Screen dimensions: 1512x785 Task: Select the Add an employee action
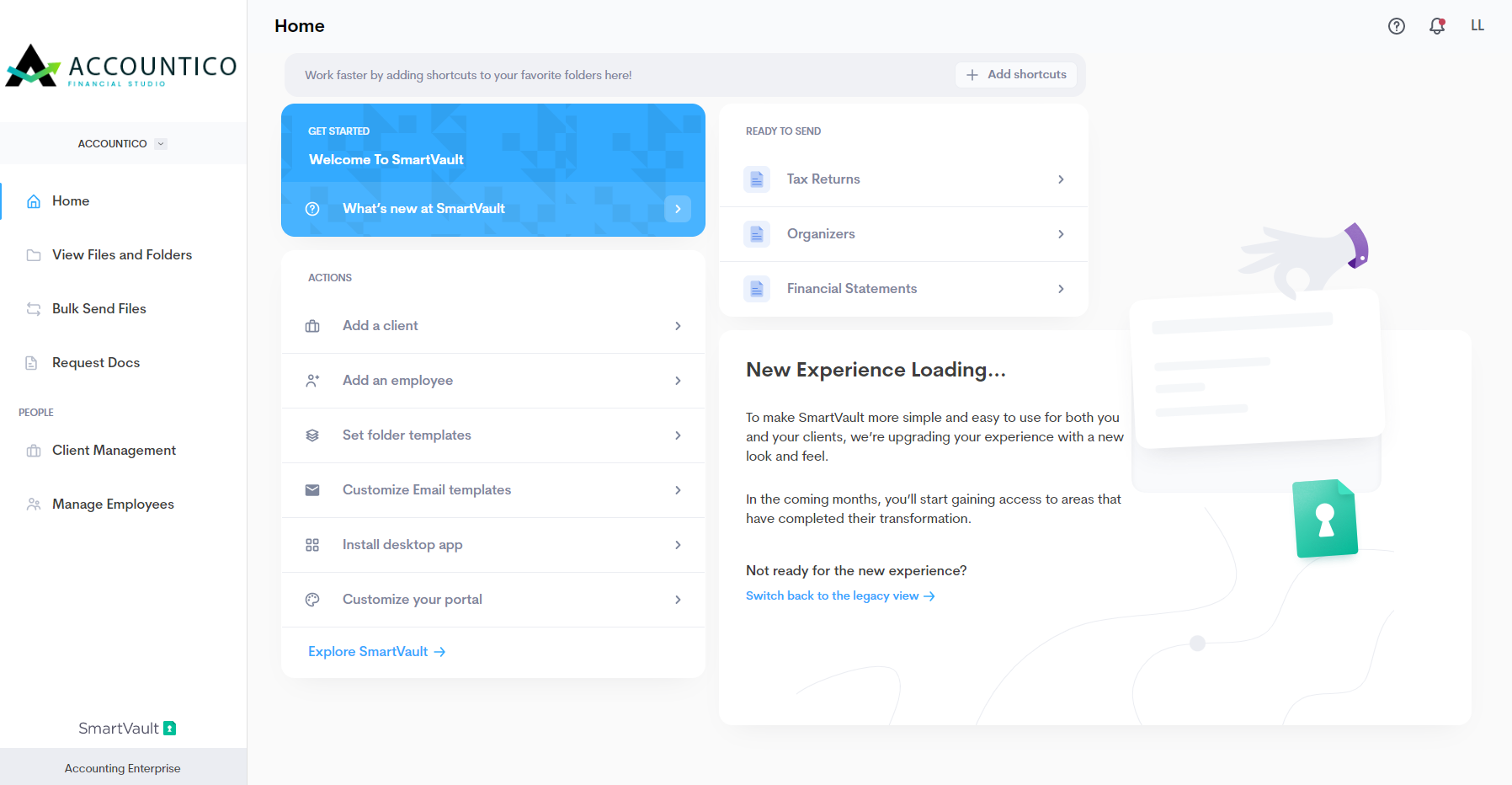coord(493,381)
